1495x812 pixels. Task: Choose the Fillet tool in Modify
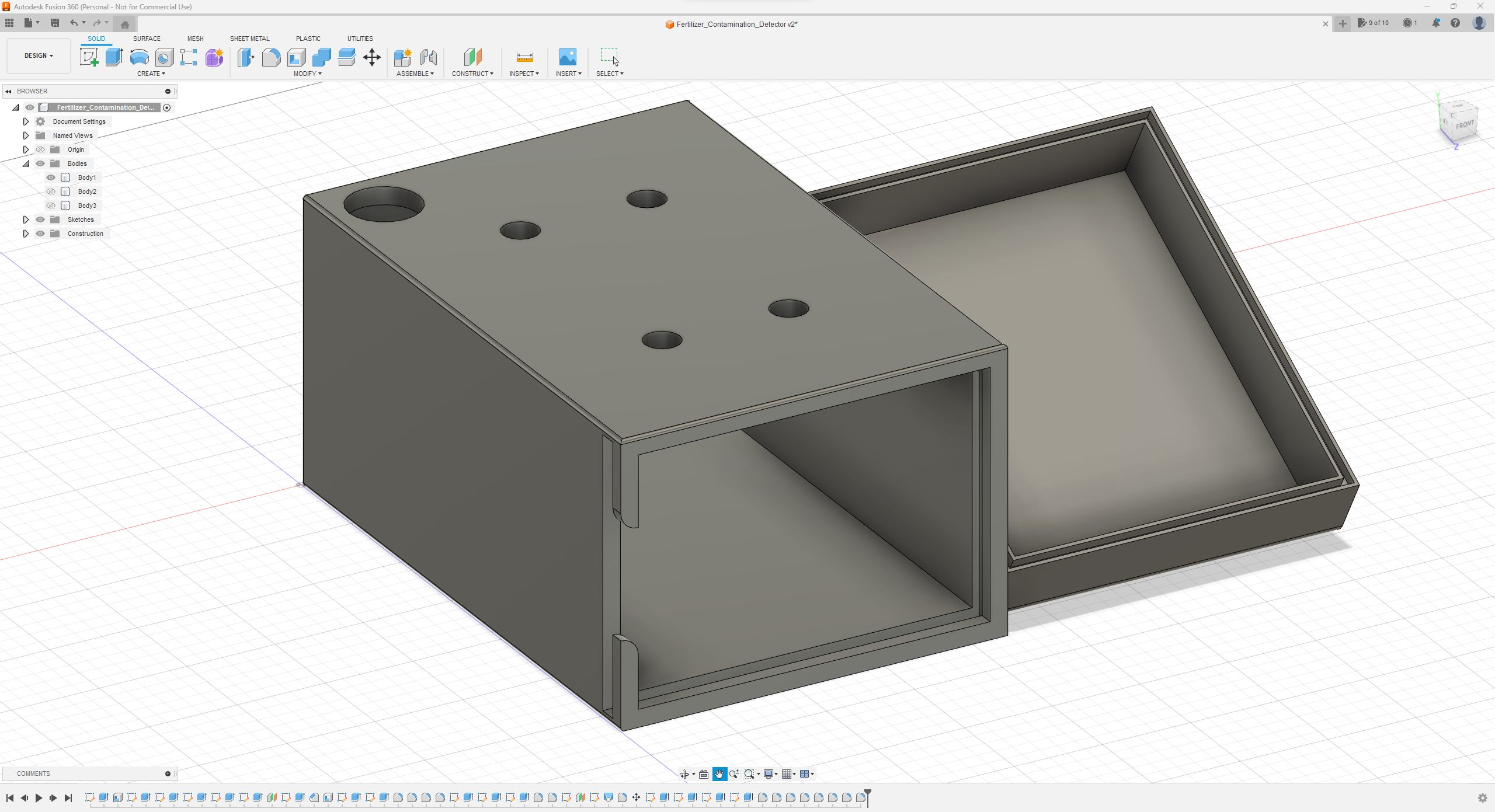[x=271, y=57]
